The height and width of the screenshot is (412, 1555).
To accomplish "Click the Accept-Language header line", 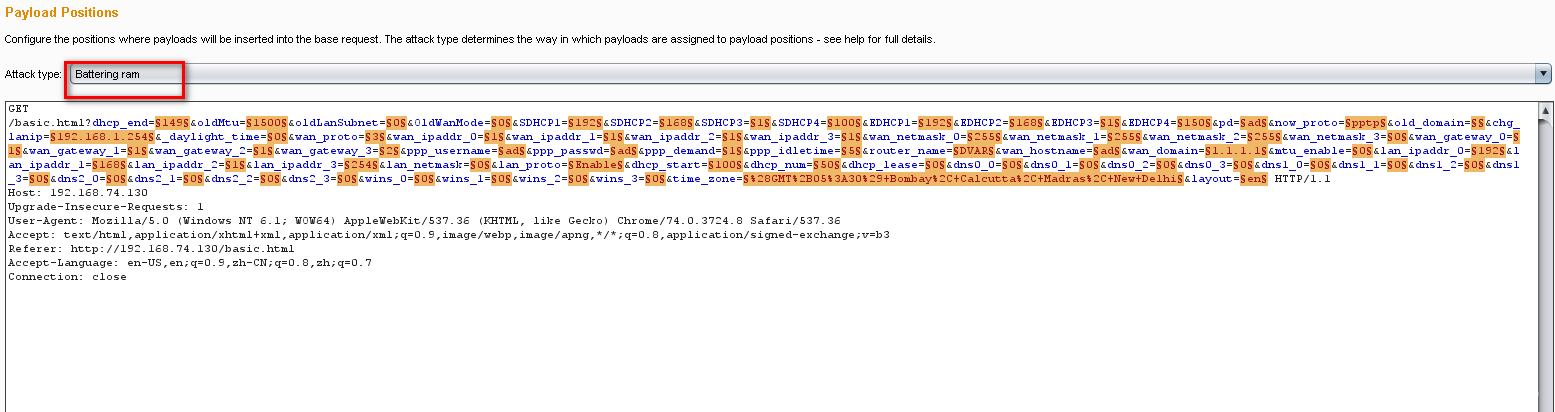I will click(190, 262).
